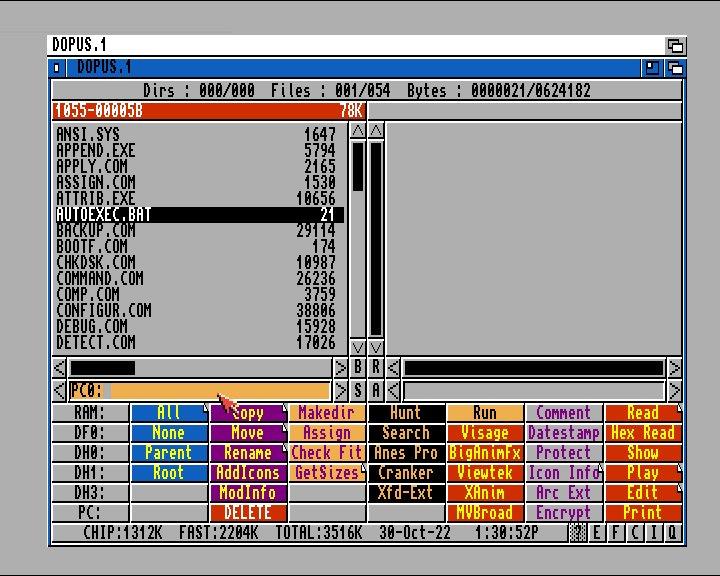Image resolution: width=720 pixels, height=576 pixels.
Task: Select the DEBUG.COM file entry
Action: [x=200, y=327]
